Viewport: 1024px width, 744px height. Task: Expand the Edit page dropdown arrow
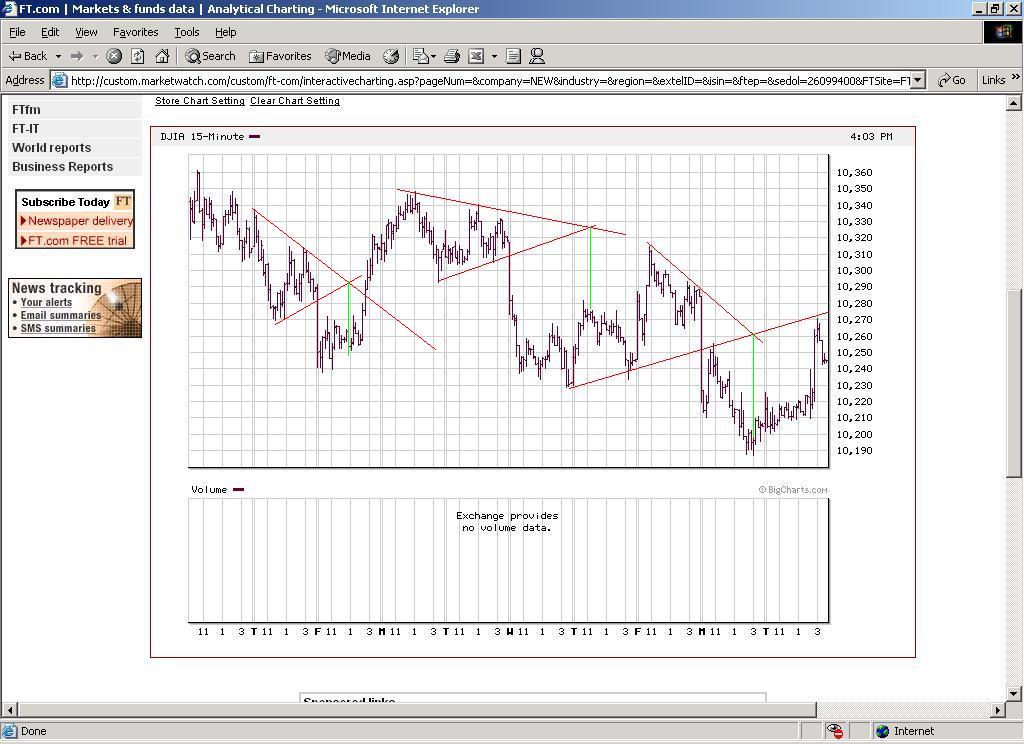(494, 56)
